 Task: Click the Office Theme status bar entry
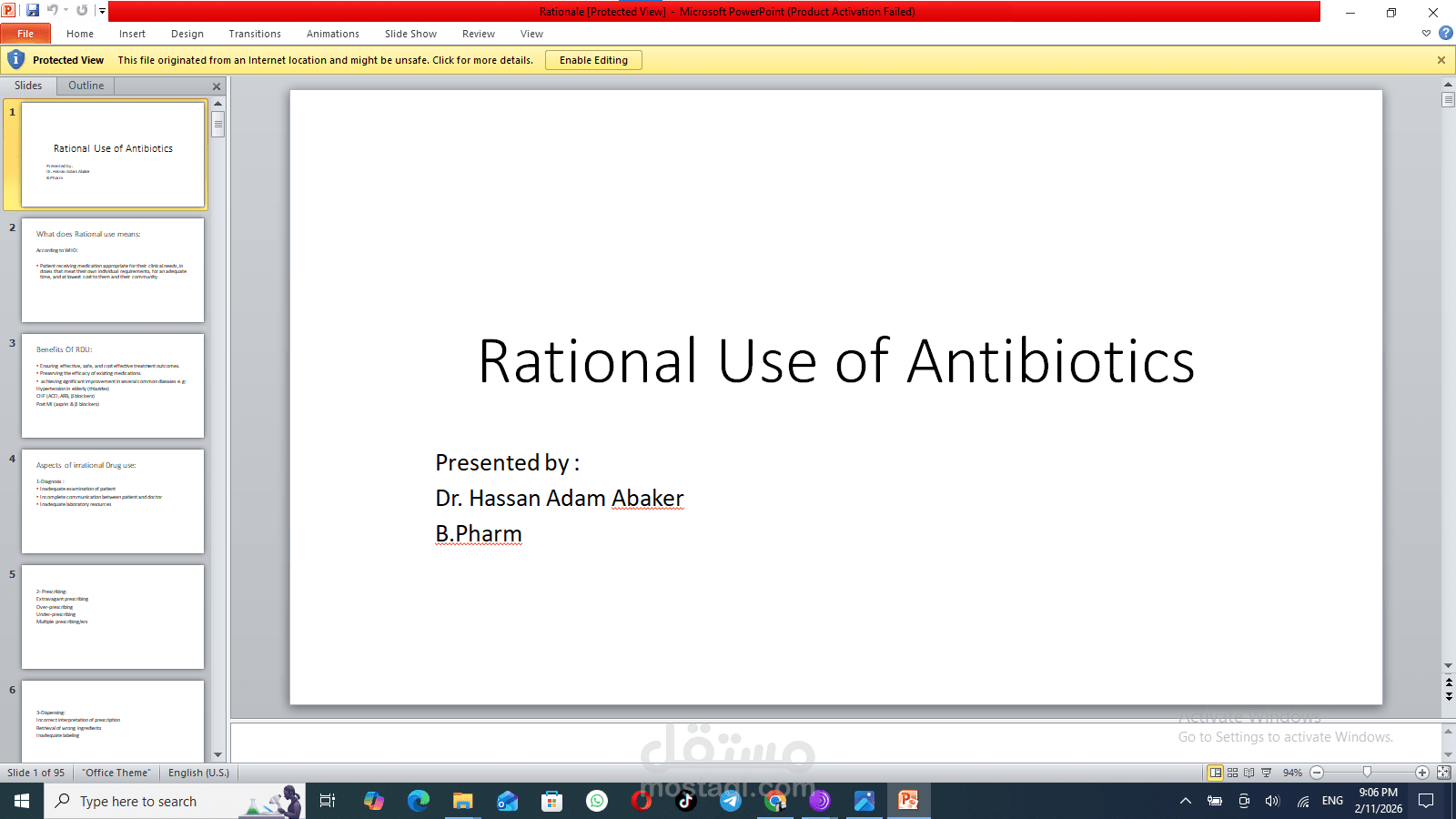pos(116,773)
